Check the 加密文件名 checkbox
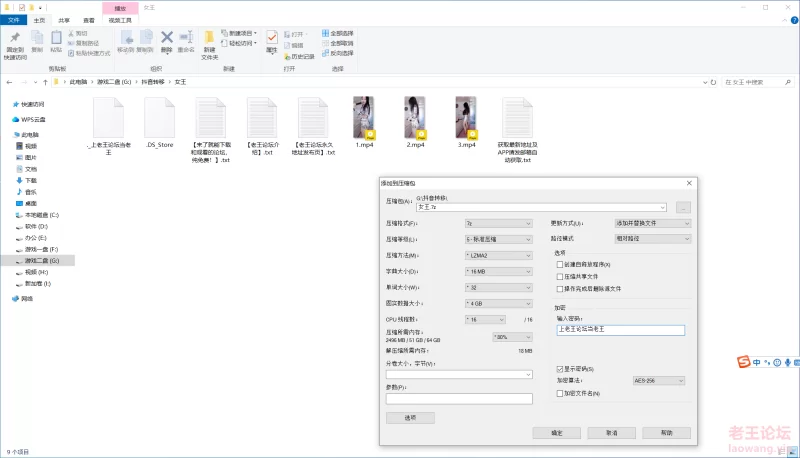The height and width of the screenshot is (458, 800). (x=560, y=393)
